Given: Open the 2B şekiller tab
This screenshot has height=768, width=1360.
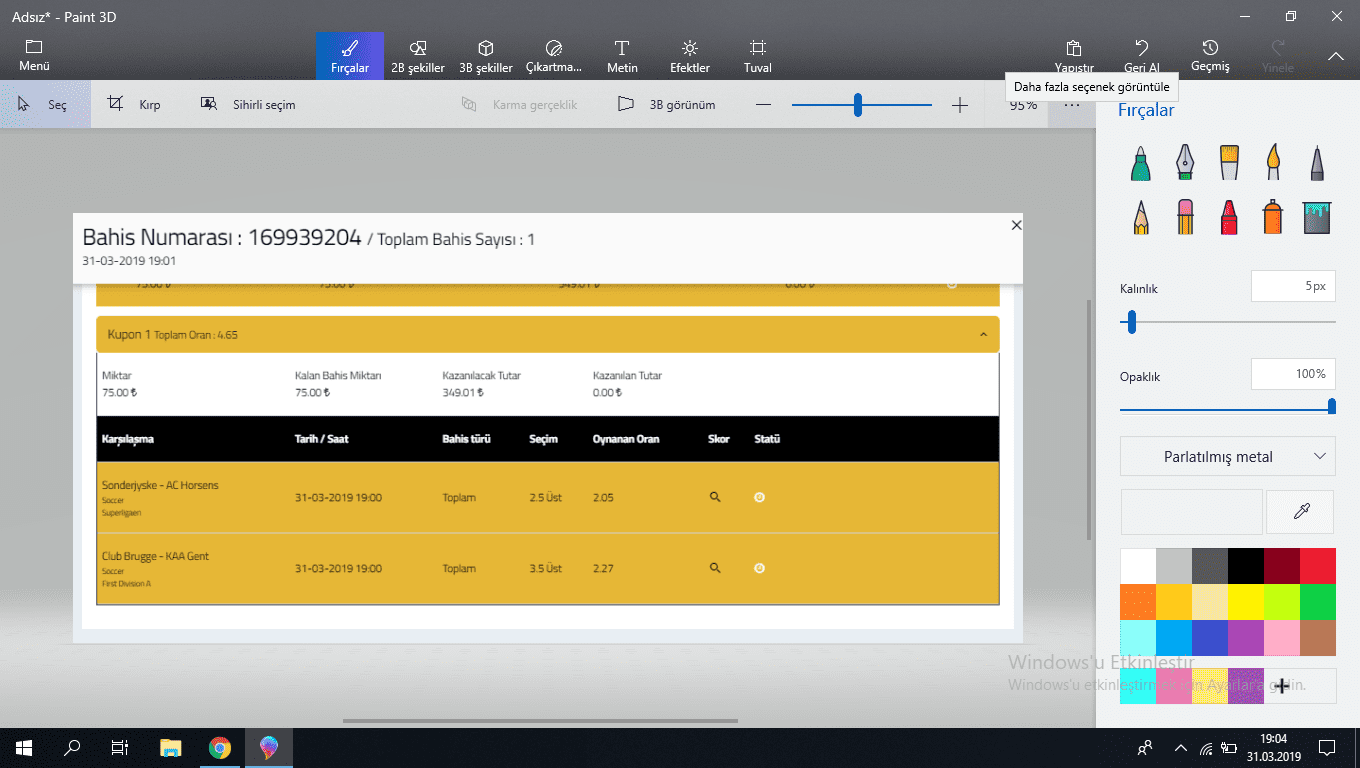Looking at the screenshot, I should click(418, 56).
